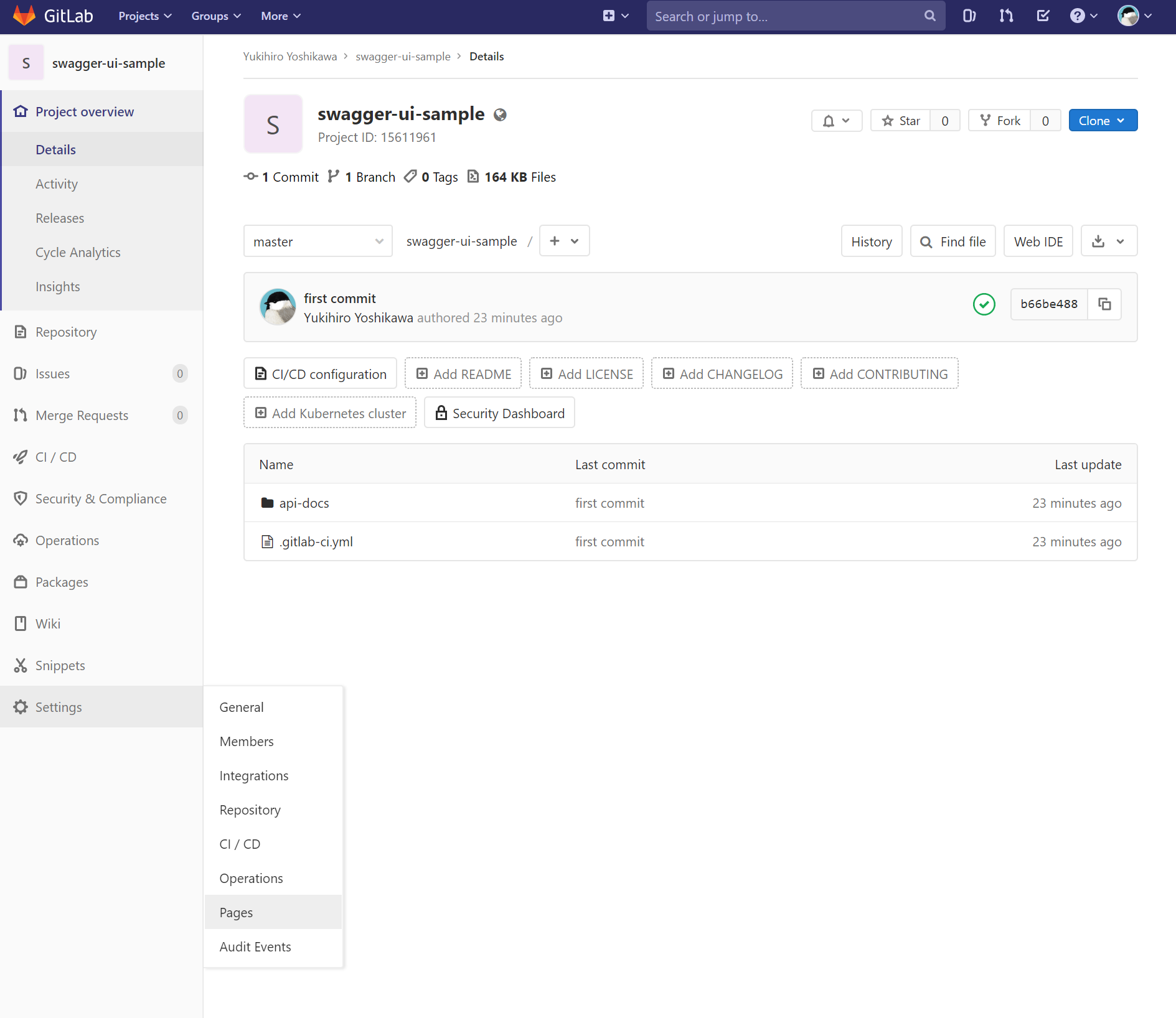This screenshot has height=1018, width=1176.
Task: Open the user avatar menu
Action: (x=1135, y=16)
